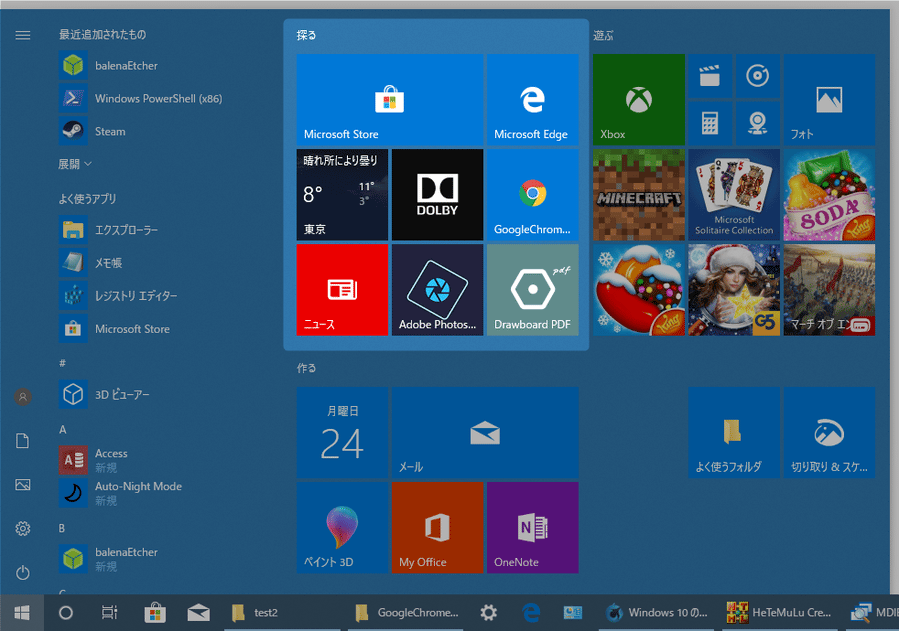Open the Microsoft Store tile

[x=390, y=100]
